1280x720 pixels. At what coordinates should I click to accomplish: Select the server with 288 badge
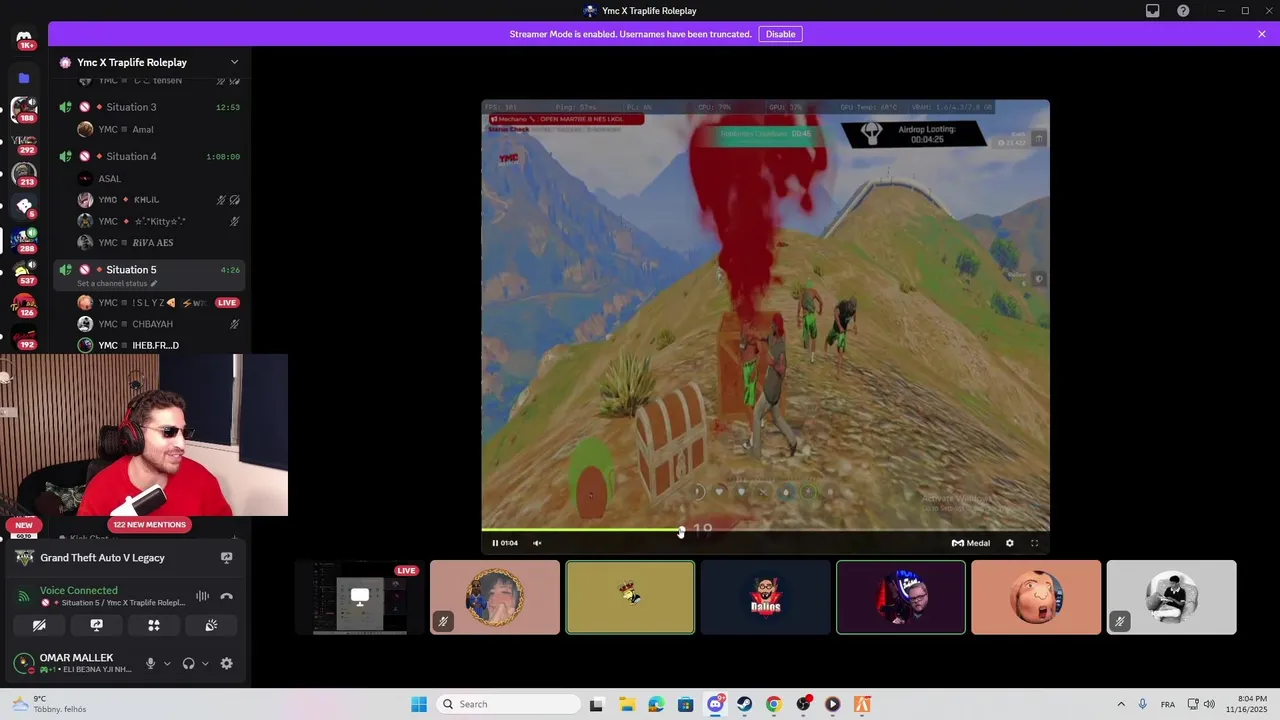click(x=24, y=240)
